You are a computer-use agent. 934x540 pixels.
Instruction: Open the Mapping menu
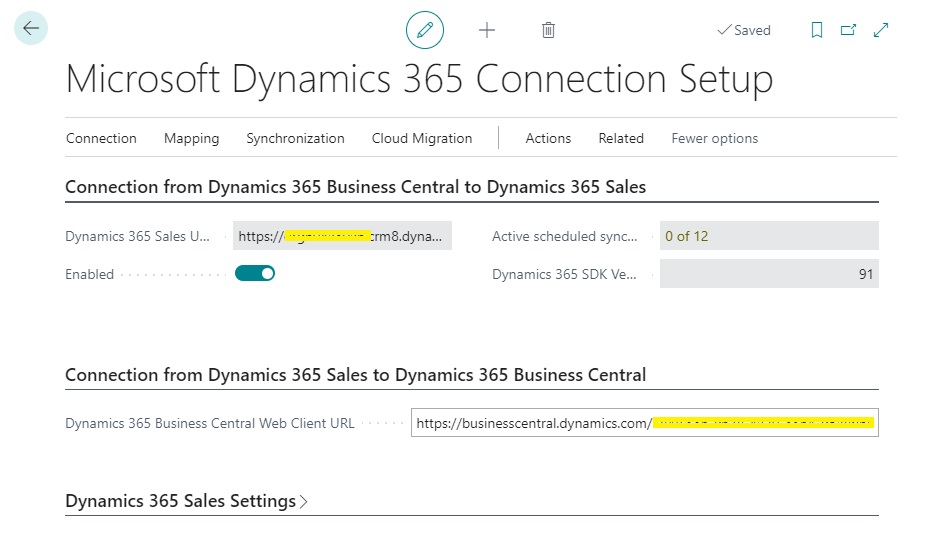tap(191, 138)
